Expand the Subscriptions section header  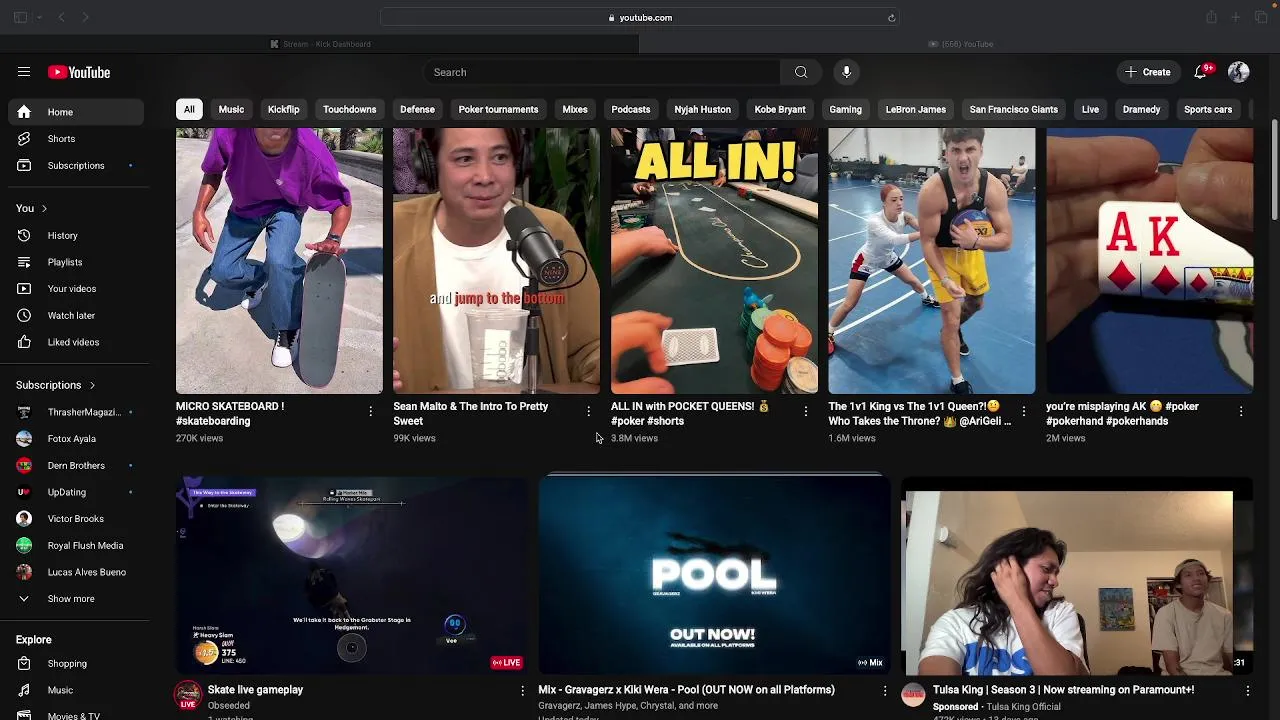tap(56, 385)
